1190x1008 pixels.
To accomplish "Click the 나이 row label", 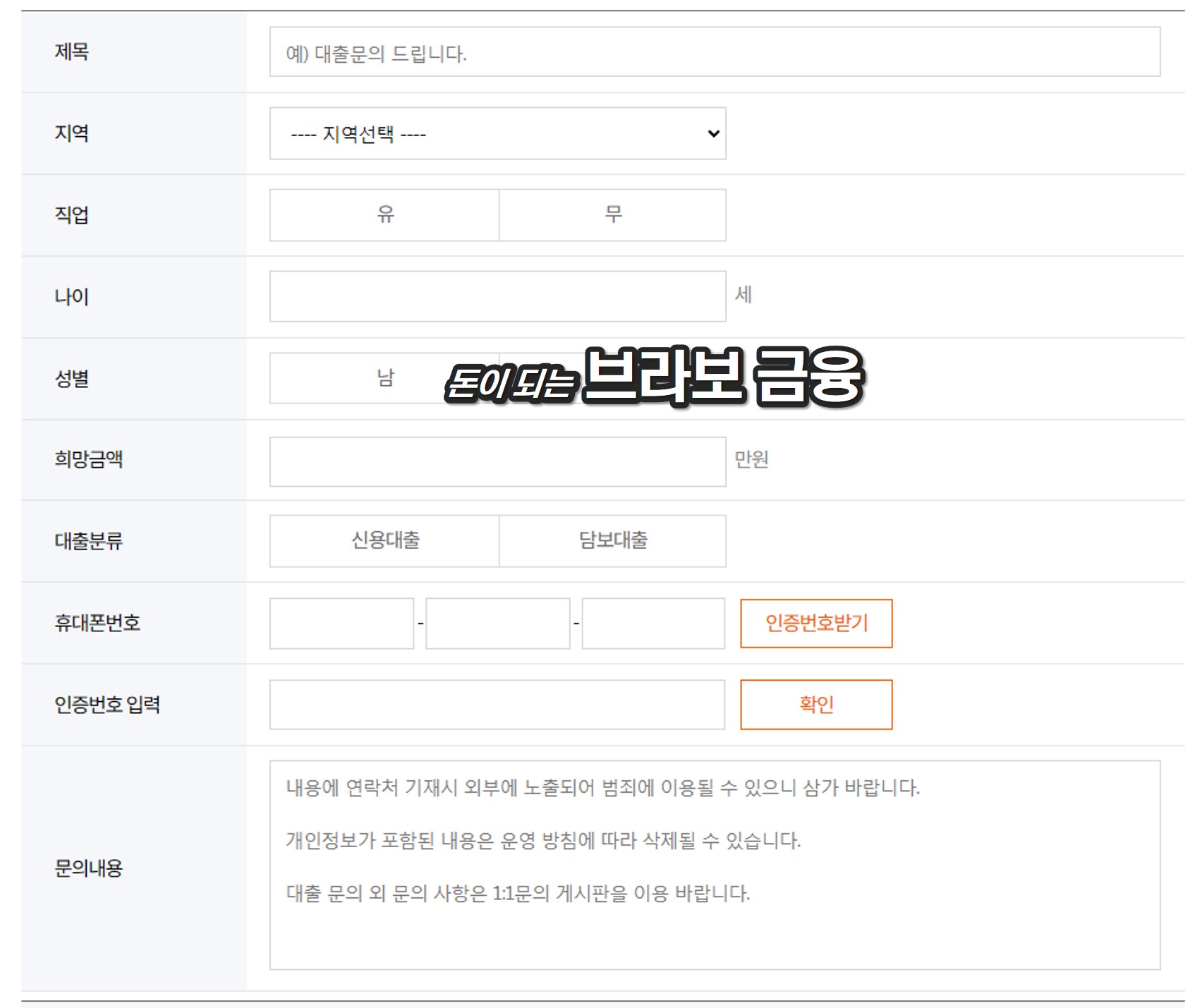I will coord(72,296).
